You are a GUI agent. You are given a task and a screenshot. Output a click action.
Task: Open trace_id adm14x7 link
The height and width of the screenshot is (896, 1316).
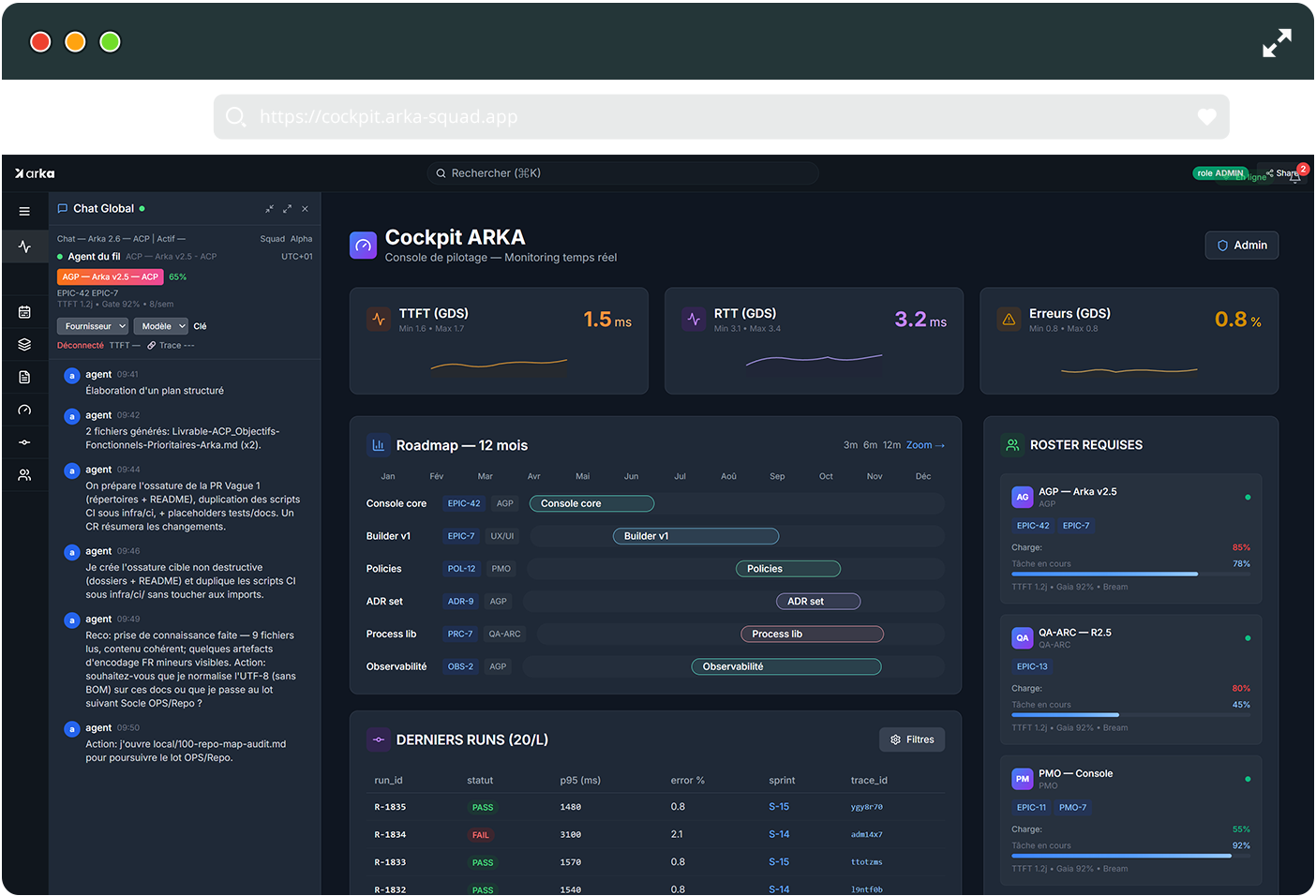867,834
